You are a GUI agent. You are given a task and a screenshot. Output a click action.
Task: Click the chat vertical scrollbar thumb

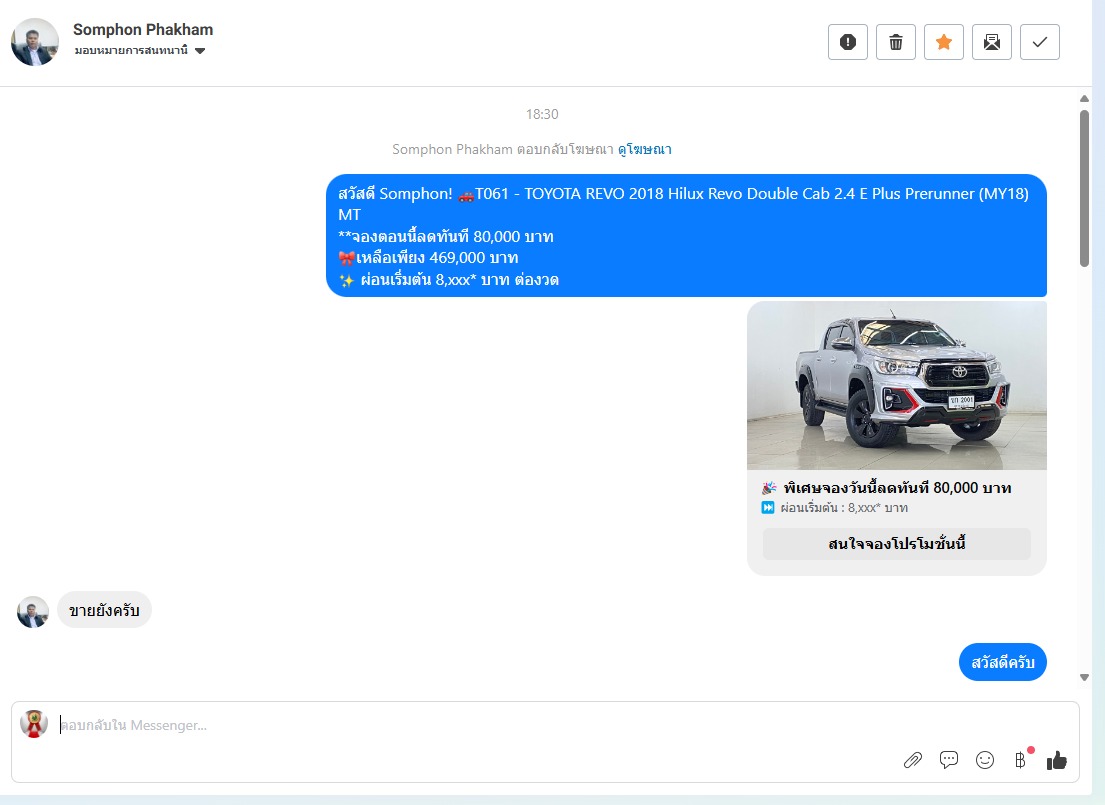pyautogui.click(x=1085, y=188)
